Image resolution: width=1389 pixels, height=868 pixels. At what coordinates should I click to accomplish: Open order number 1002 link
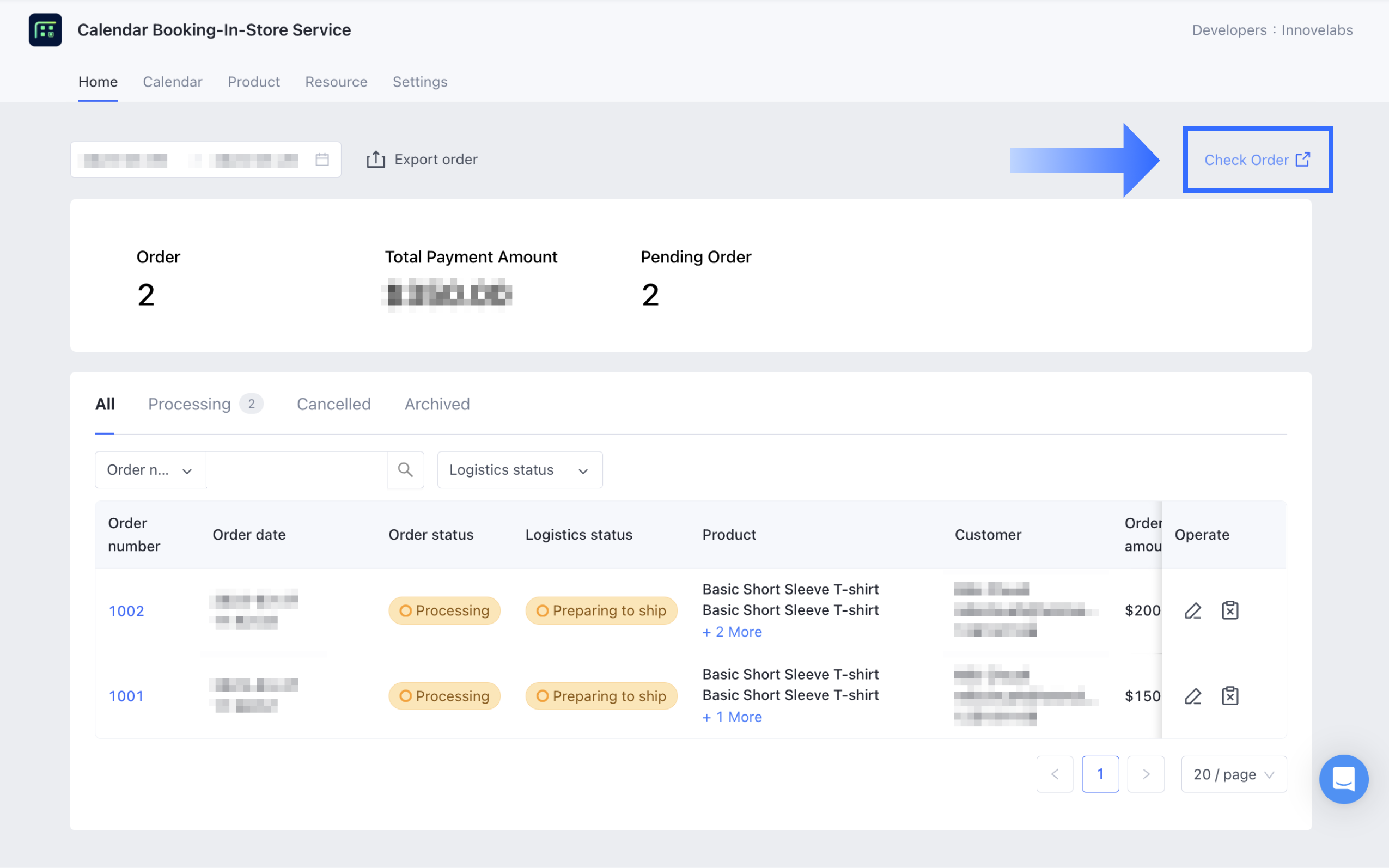pyautogui.click(x=126, y=612)
